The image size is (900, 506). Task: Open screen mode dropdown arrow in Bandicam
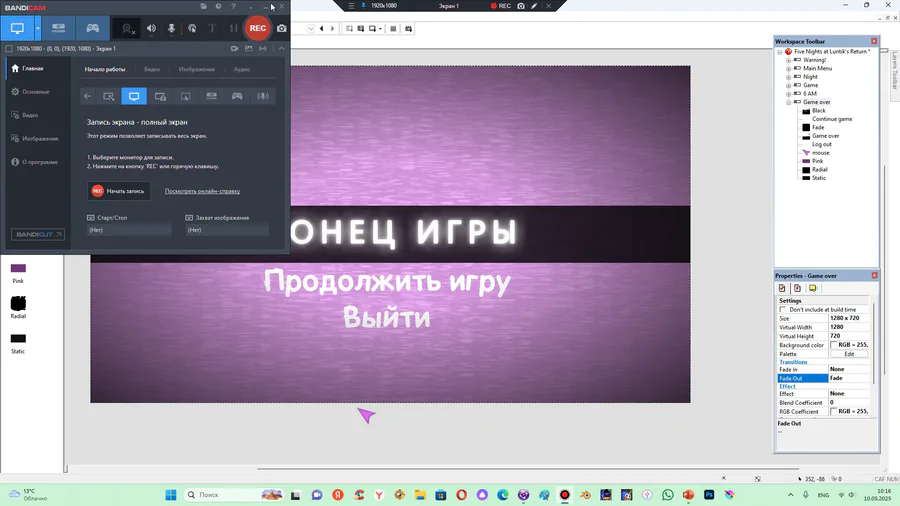point(38,28)
